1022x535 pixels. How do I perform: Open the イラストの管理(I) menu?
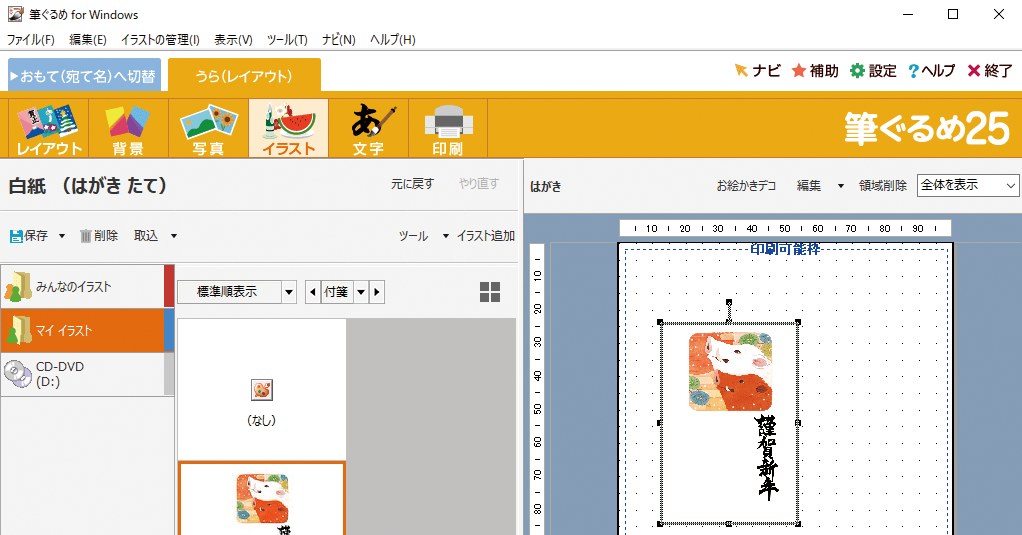[x=160, y=40]
